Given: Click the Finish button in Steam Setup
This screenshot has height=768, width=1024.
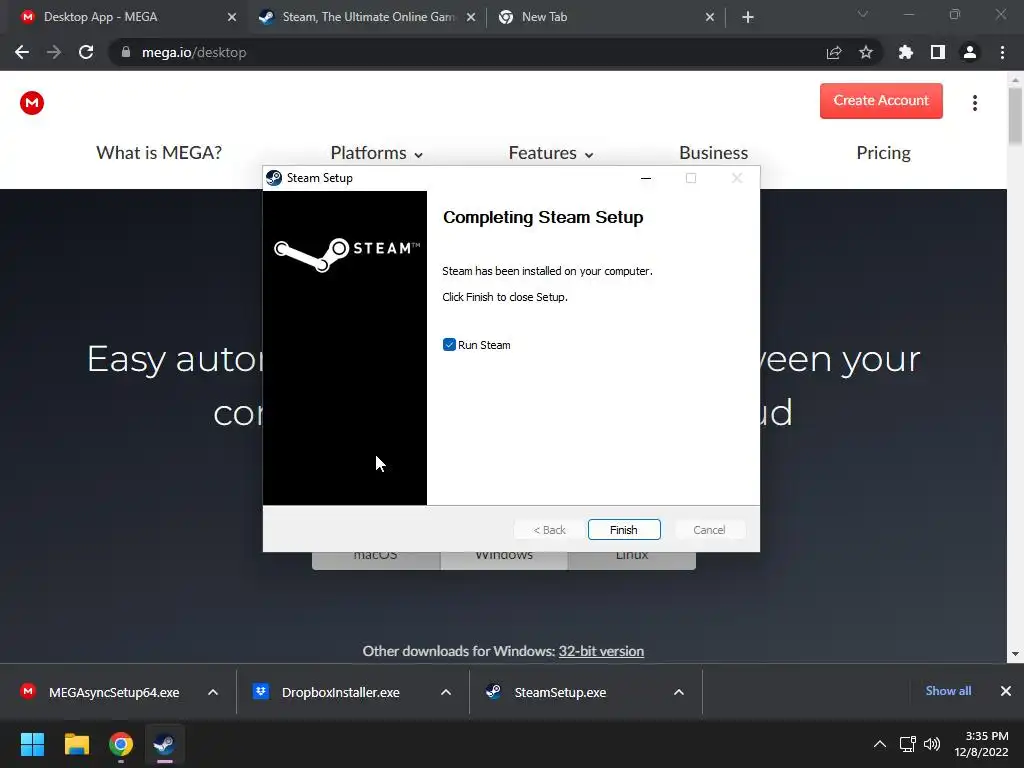Looking at the screenshot, I should pos(624,530).
